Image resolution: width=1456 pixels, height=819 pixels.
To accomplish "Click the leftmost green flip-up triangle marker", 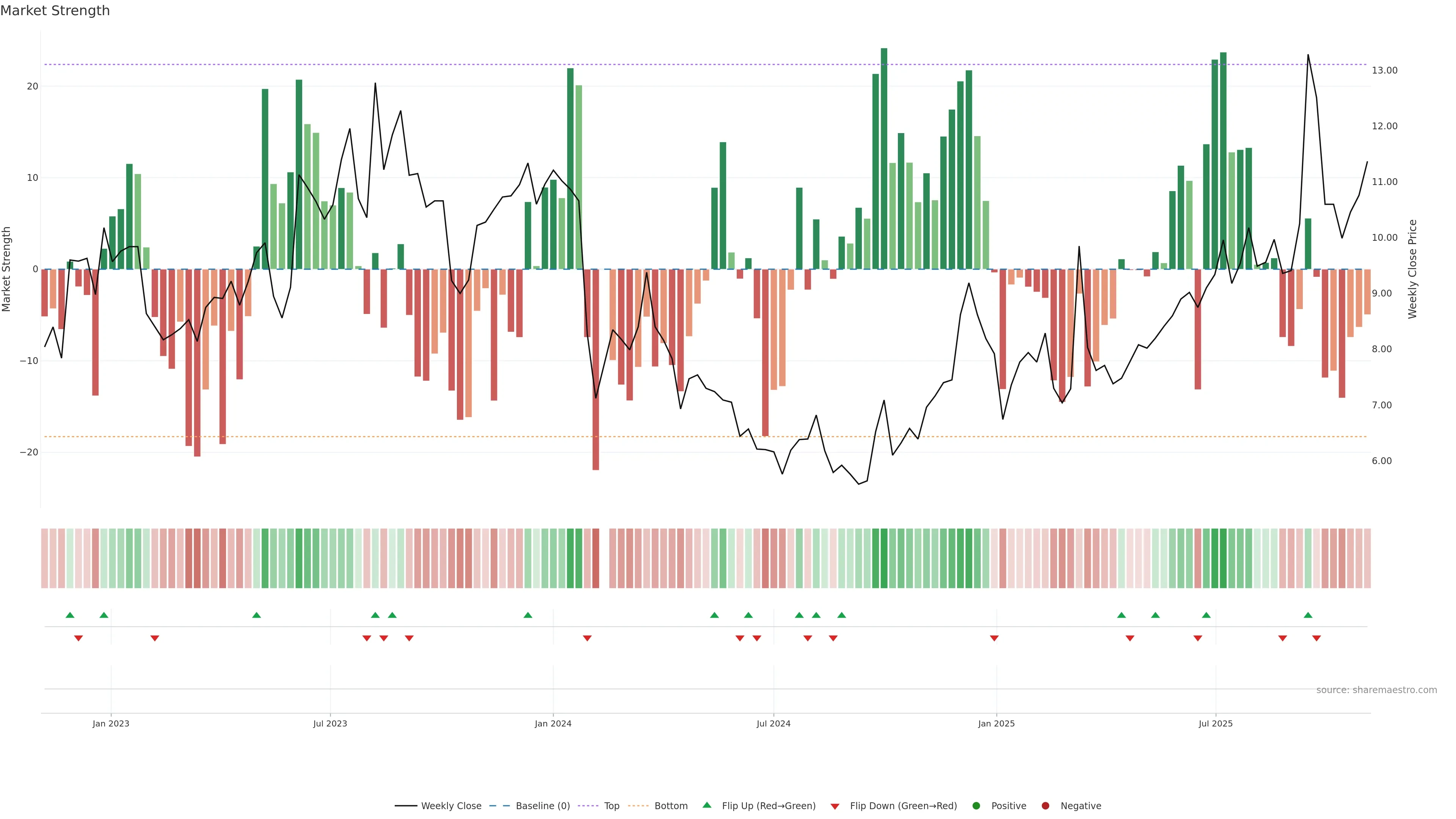I will pos(70,615).
